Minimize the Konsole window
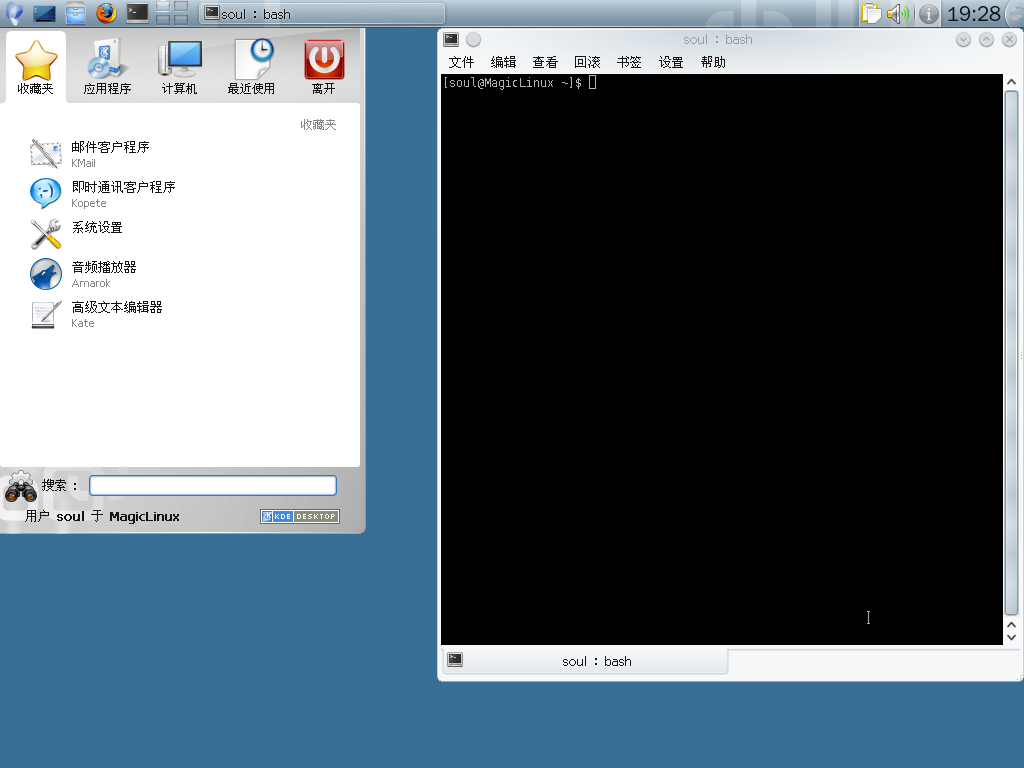1024x768 pixels. point(963,40)
